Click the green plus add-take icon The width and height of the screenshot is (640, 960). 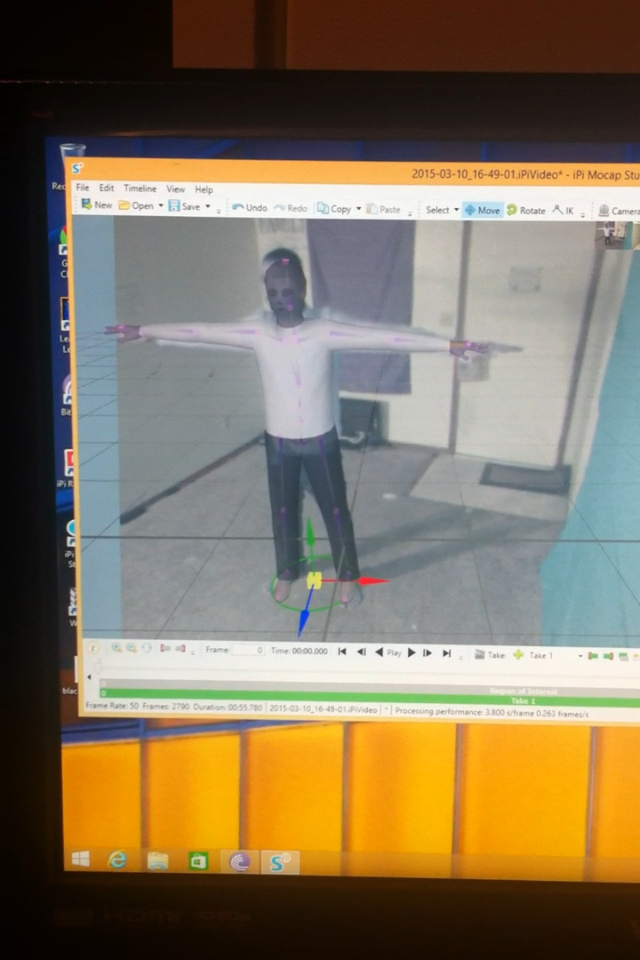[518, 654]
